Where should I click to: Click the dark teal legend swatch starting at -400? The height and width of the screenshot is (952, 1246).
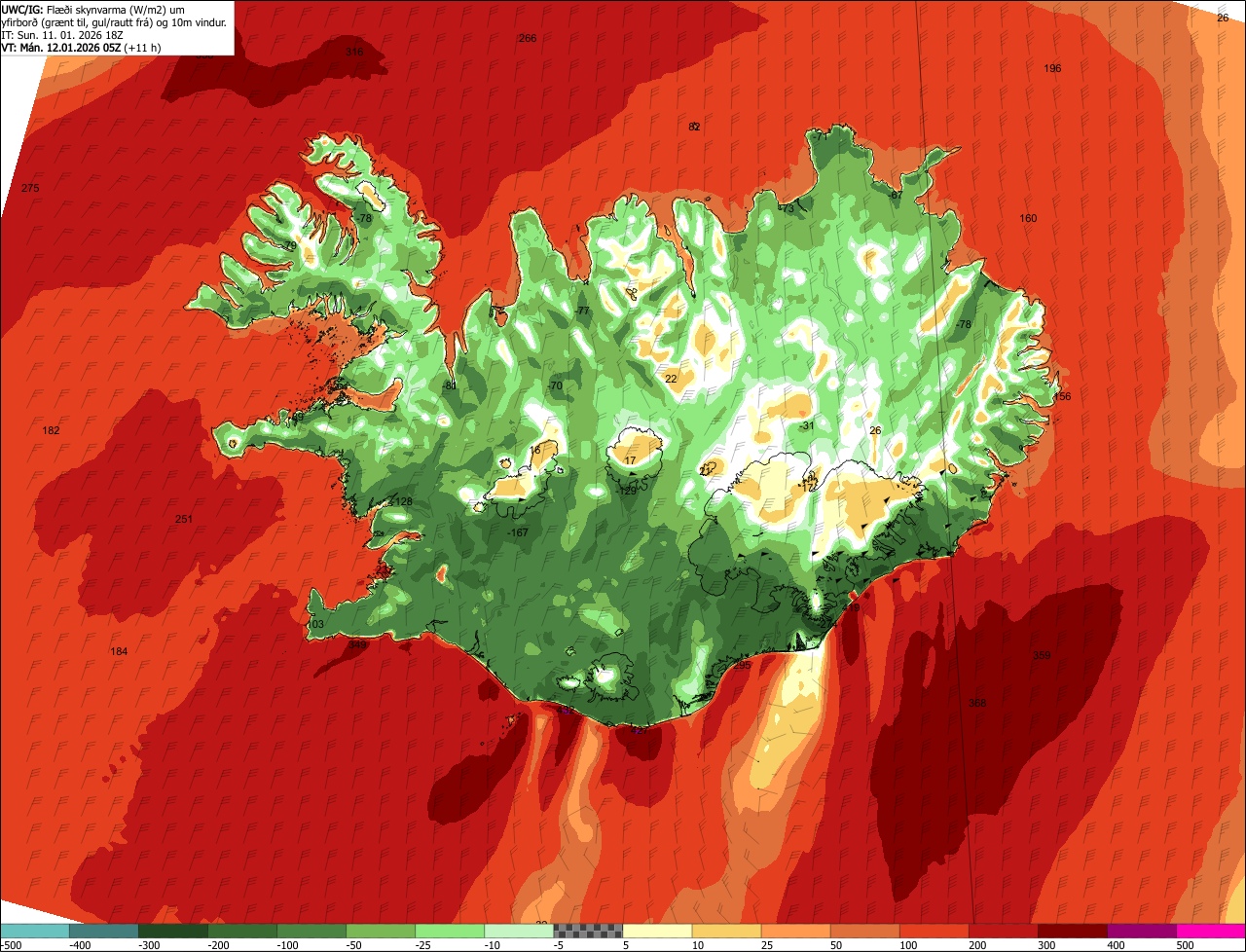click(103, 931)
